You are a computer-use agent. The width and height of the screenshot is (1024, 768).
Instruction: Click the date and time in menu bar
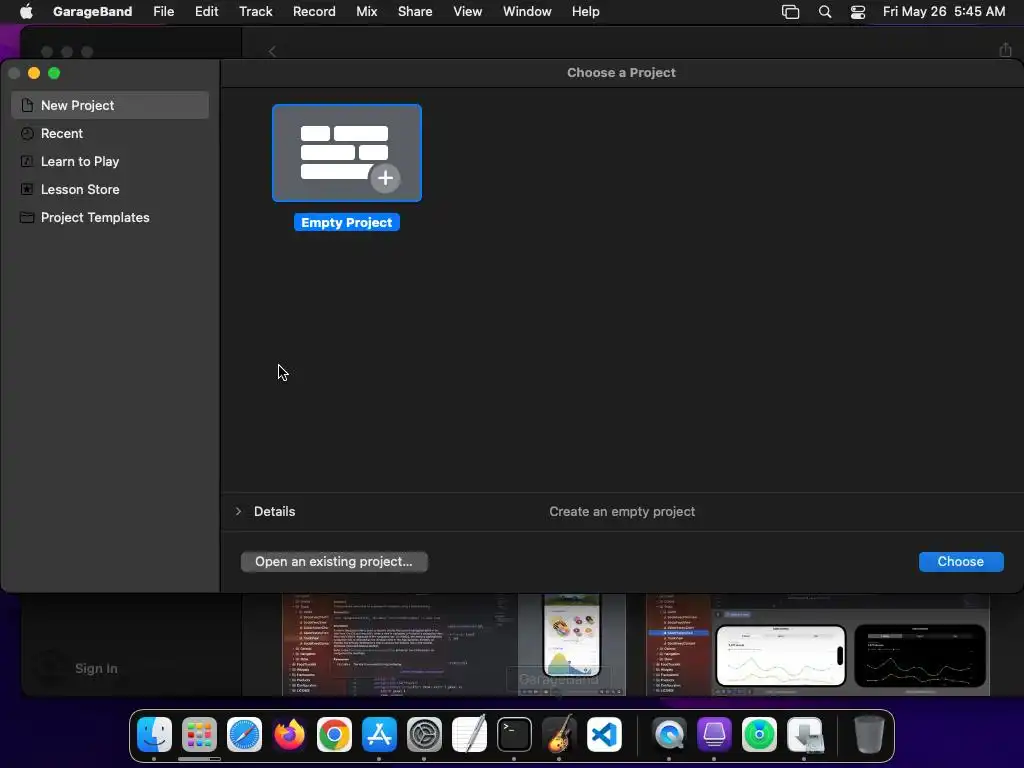click(x=944, y=12)
